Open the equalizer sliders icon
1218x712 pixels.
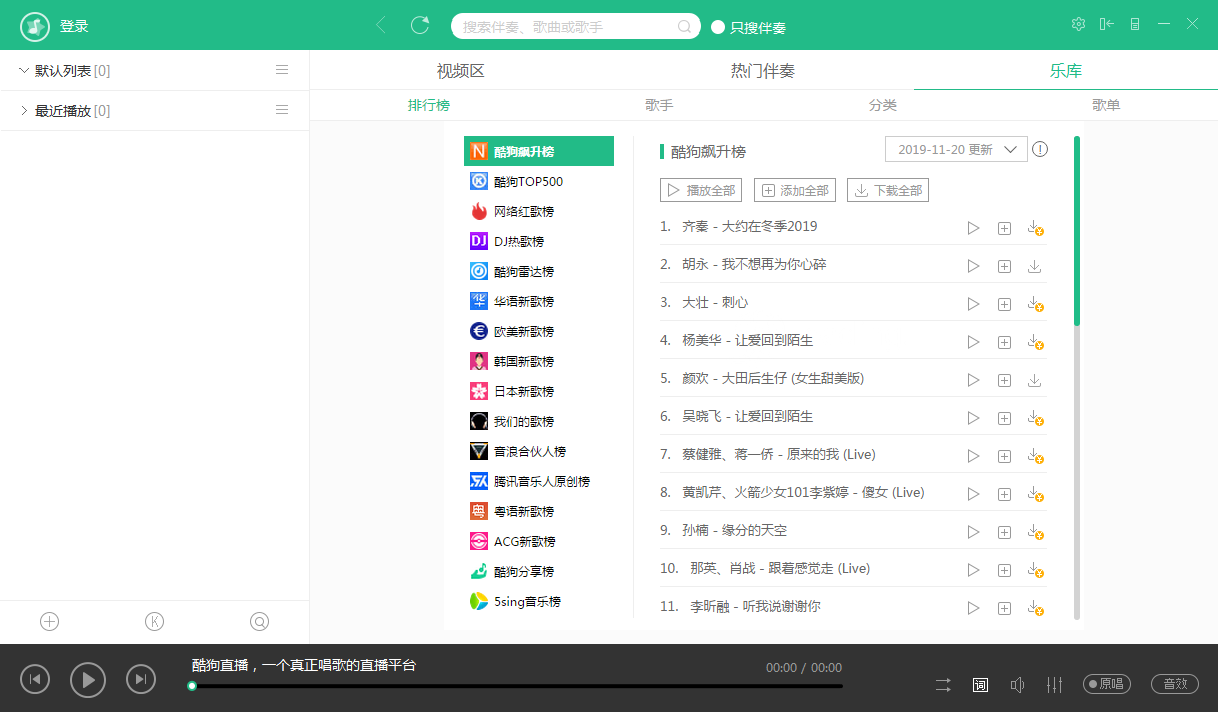[1054, 685]
